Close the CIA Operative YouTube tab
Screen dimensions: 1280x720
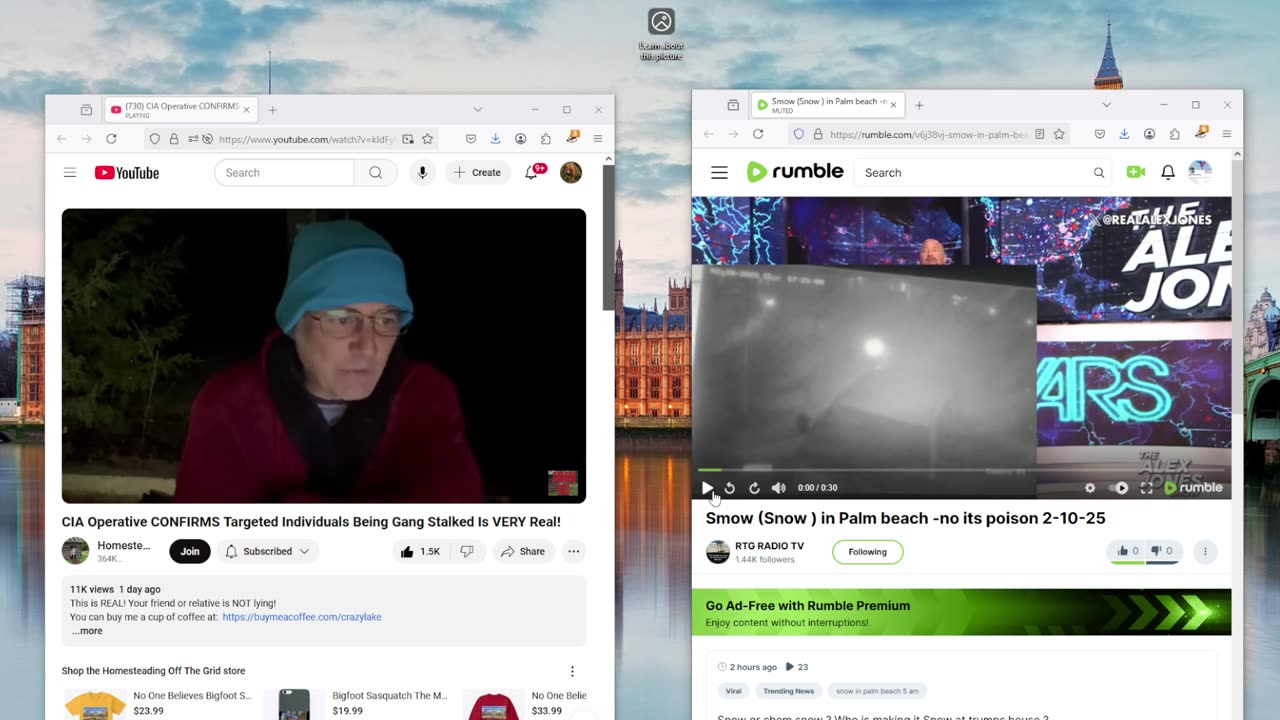(x=246, y=110)
